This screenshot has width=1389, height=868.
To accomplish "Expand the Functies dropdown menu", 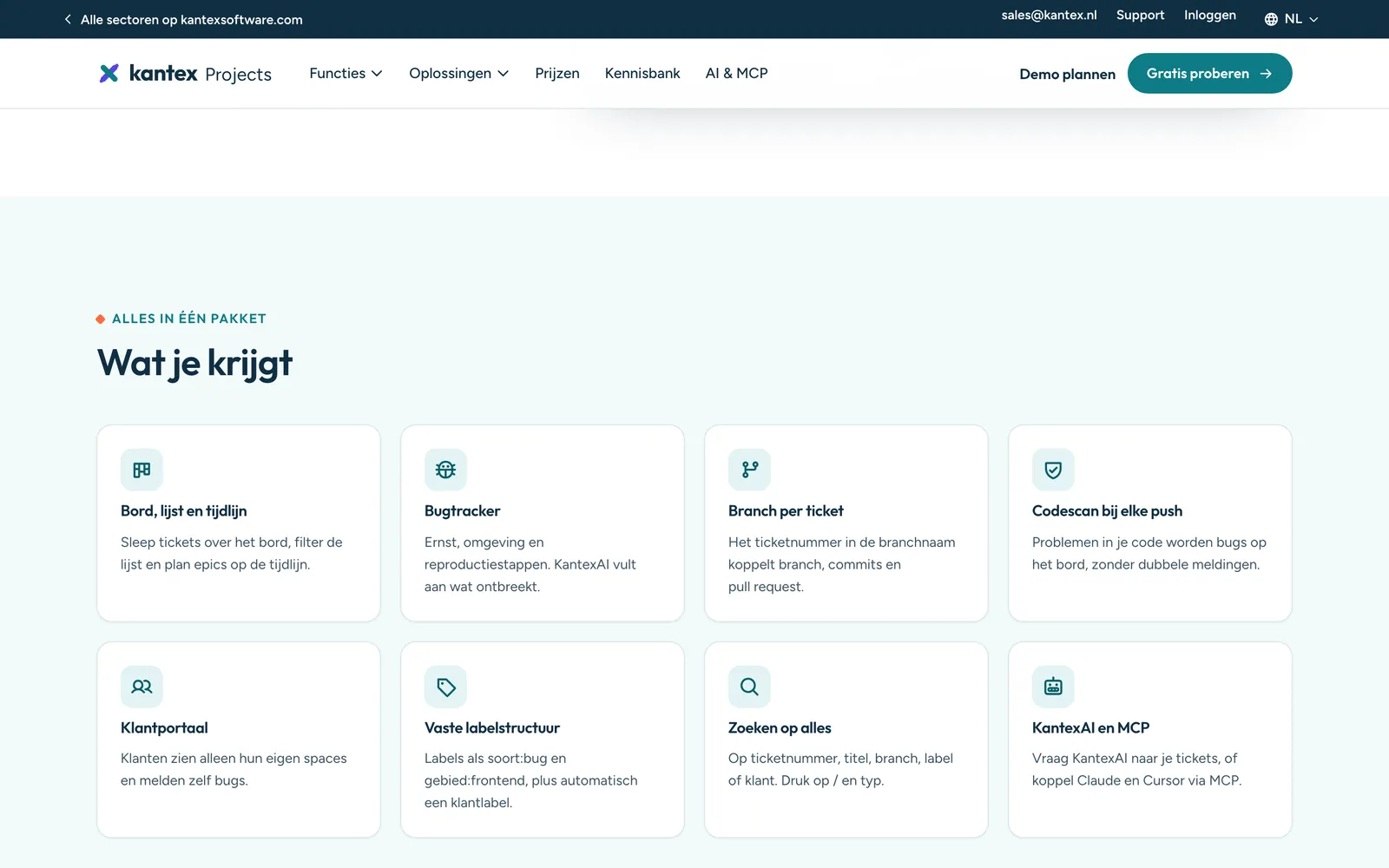I will (346, 74).
